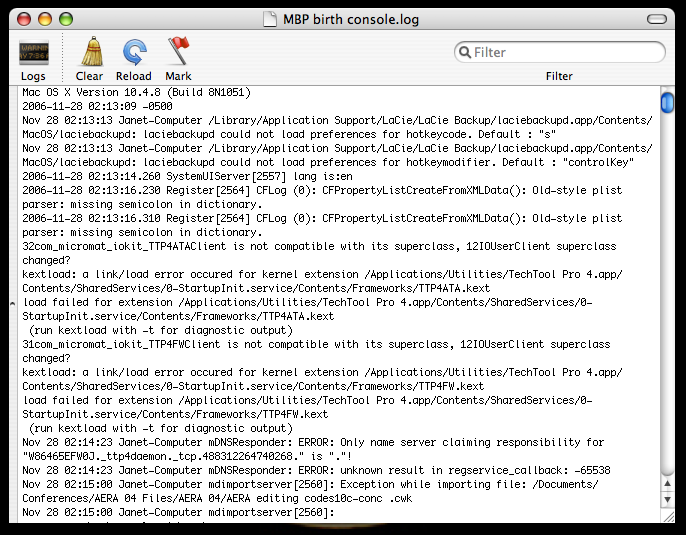Click the 'regservice_callback: -65538' line
The height and width of the screenshot is (535, 686).
tap(316, 470)
